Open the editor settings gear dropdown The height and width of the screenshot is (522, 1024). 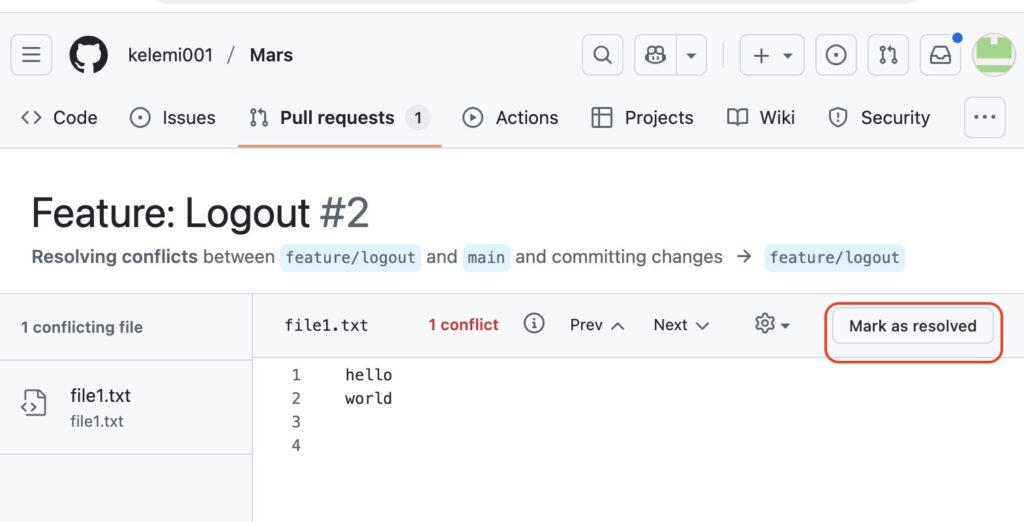(772, 325)
